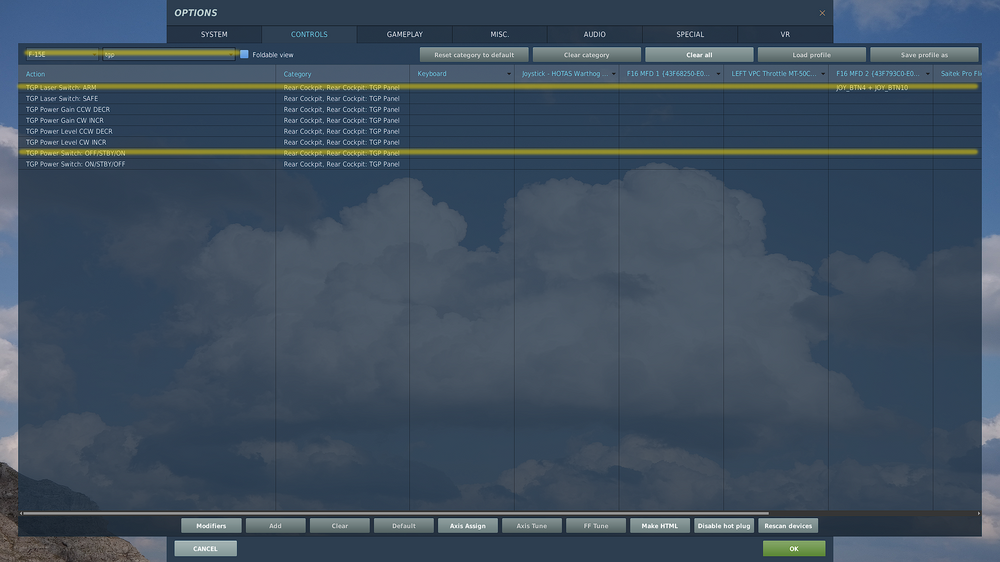Image resolution: width=1000 pixels, height=562 pixels.
Task: Select row TGP Power Gain CW INCR
Action: click(500, 120)
